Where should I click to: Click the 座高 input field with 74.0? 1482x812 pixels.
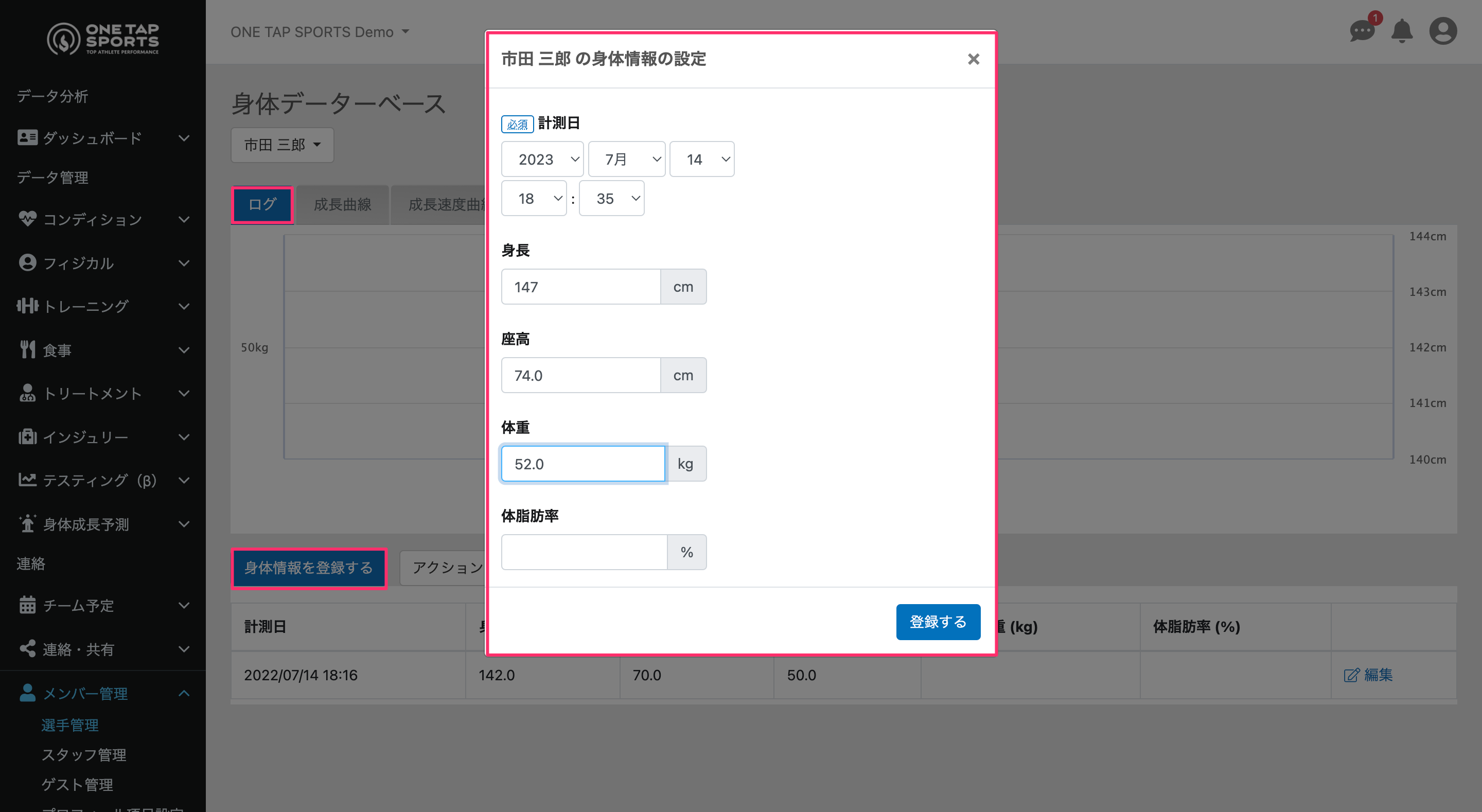click(x=580, y=375)
